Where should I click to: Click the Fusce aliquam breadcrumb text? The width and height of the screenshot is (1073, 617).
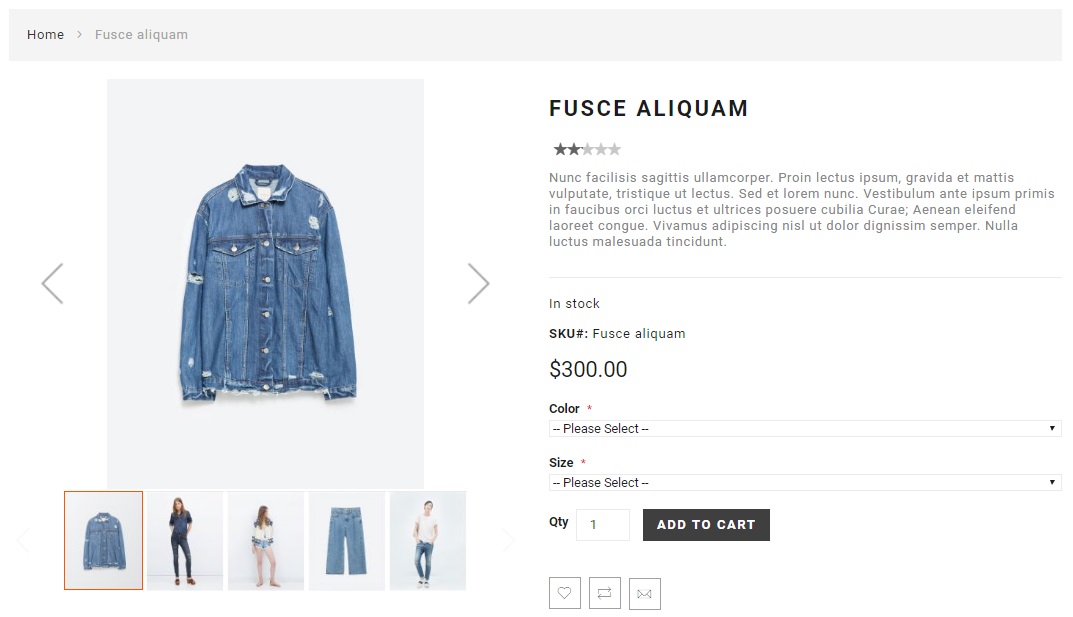pos(141,35)
